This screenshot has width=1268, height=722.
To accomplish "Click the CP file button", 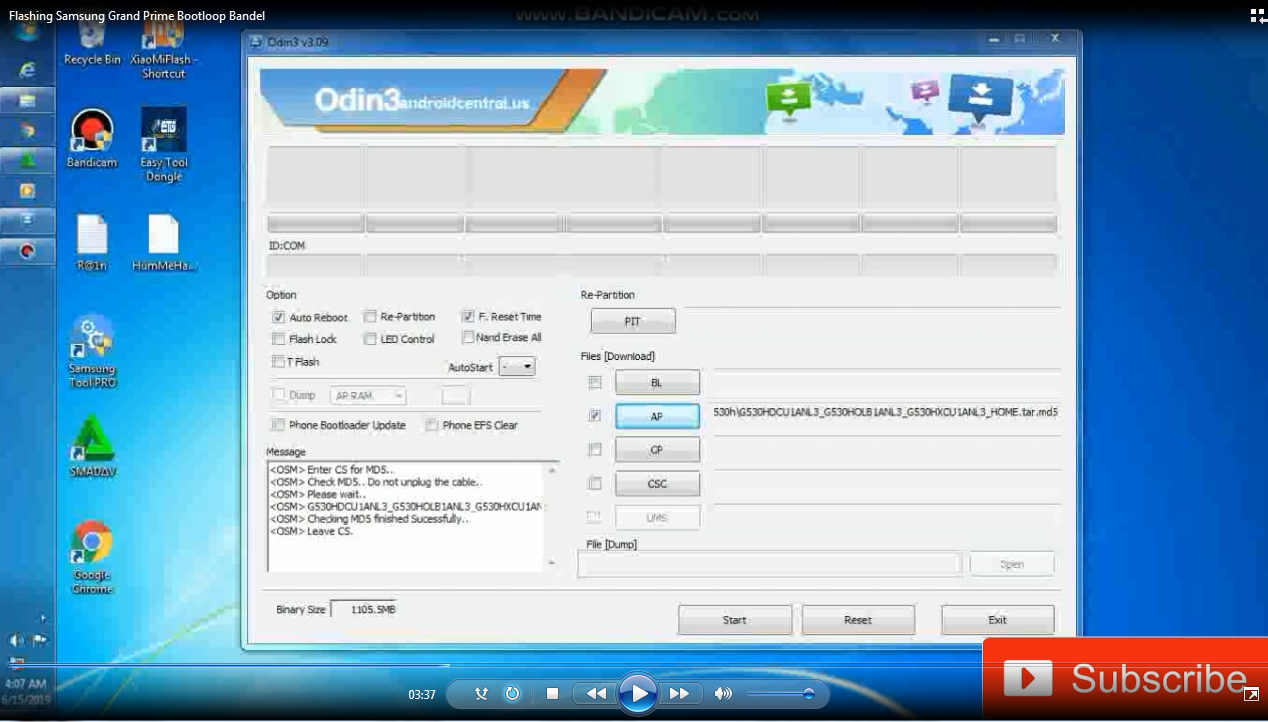I will [657, 450].
